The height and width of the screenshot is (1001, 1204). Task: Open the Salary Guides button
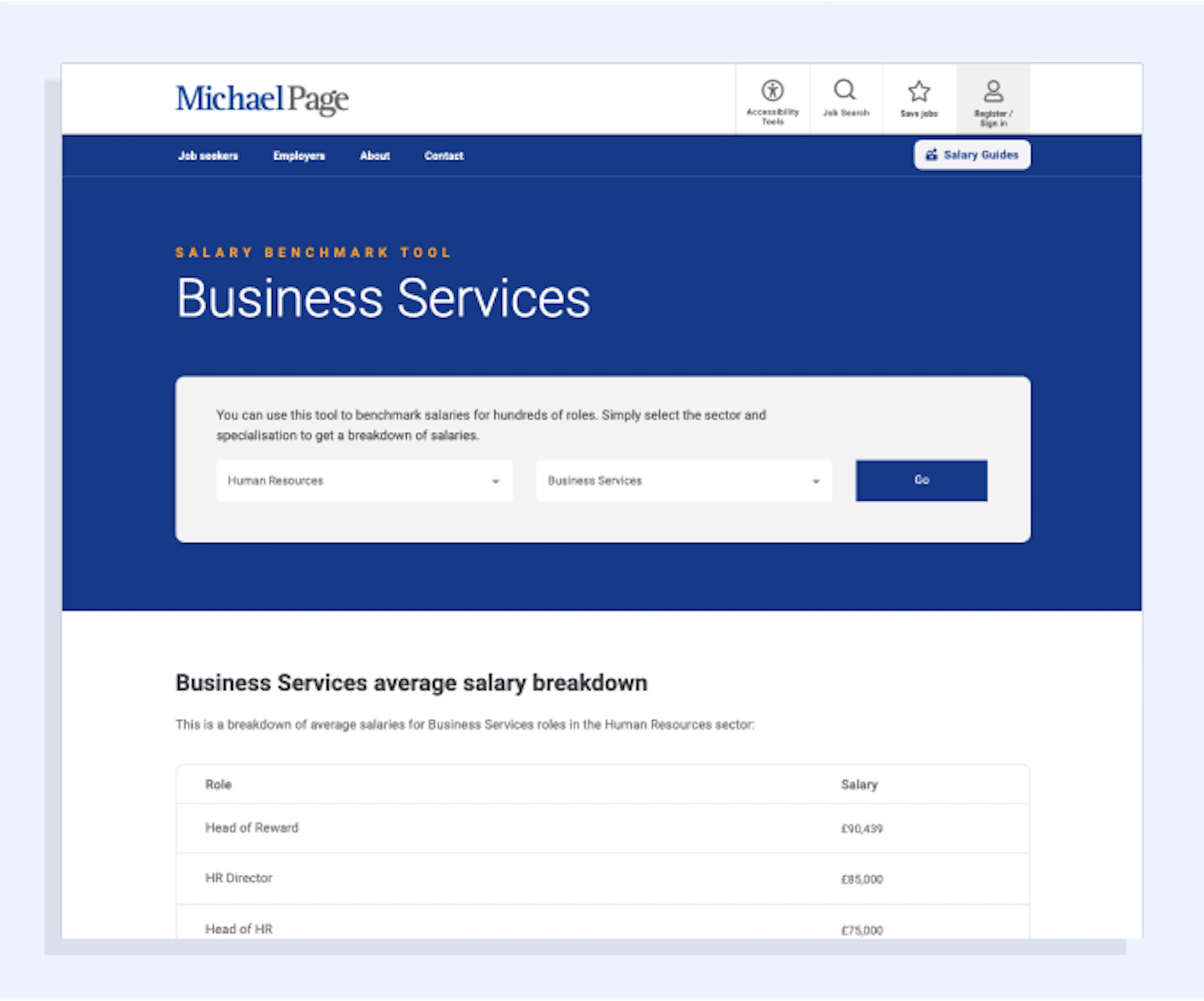pos(972,155)
